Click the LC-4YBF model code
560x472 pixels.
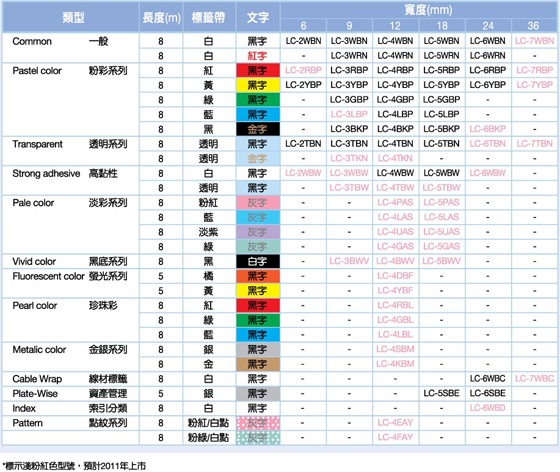click(395, 291)
